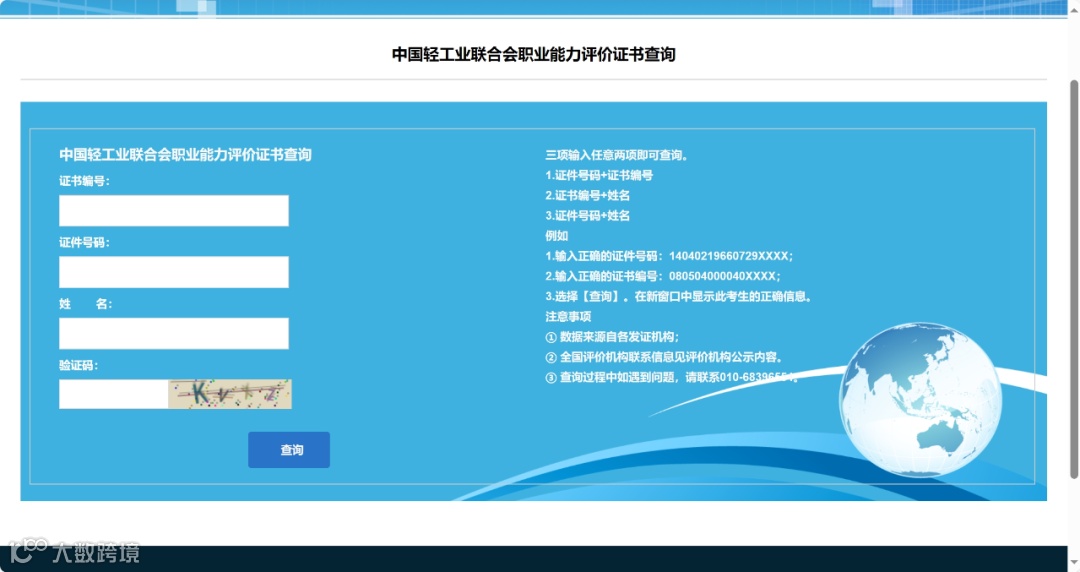This screenshot has height=572, width=1080.
Task: Click the 查询 button
Action: [x=289, y=450]
